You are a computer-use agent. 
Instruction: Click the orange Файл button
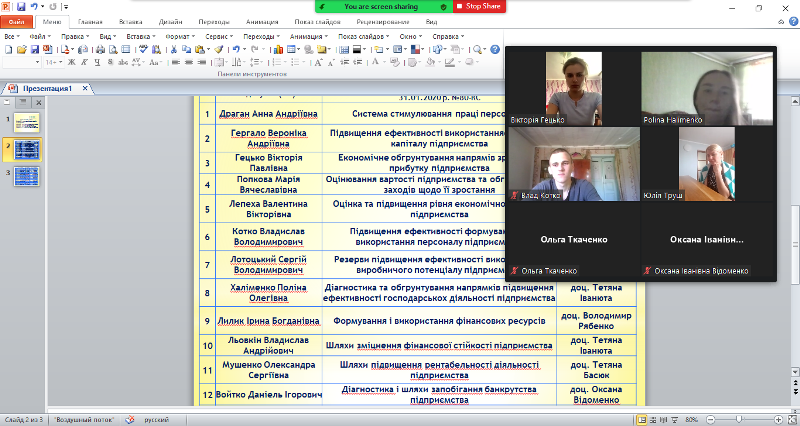coord(19,20)
